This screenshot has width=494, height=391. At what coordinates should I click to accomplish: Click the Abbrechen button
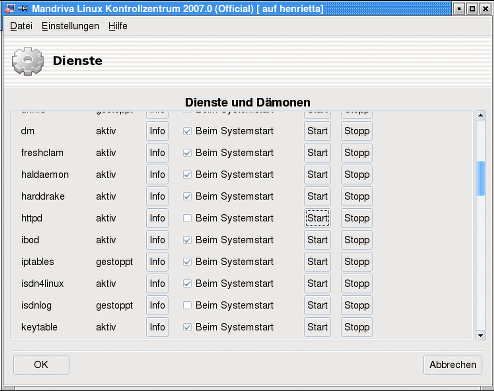pyautogui.click(x=452, y=365)
